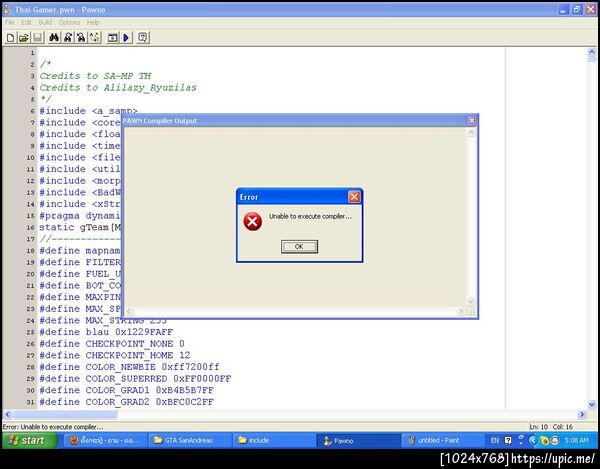Image resolution: width=600 pixels, height=469 pixels.
Task: Click the 5:08 AM system clock
Action: 576,440
